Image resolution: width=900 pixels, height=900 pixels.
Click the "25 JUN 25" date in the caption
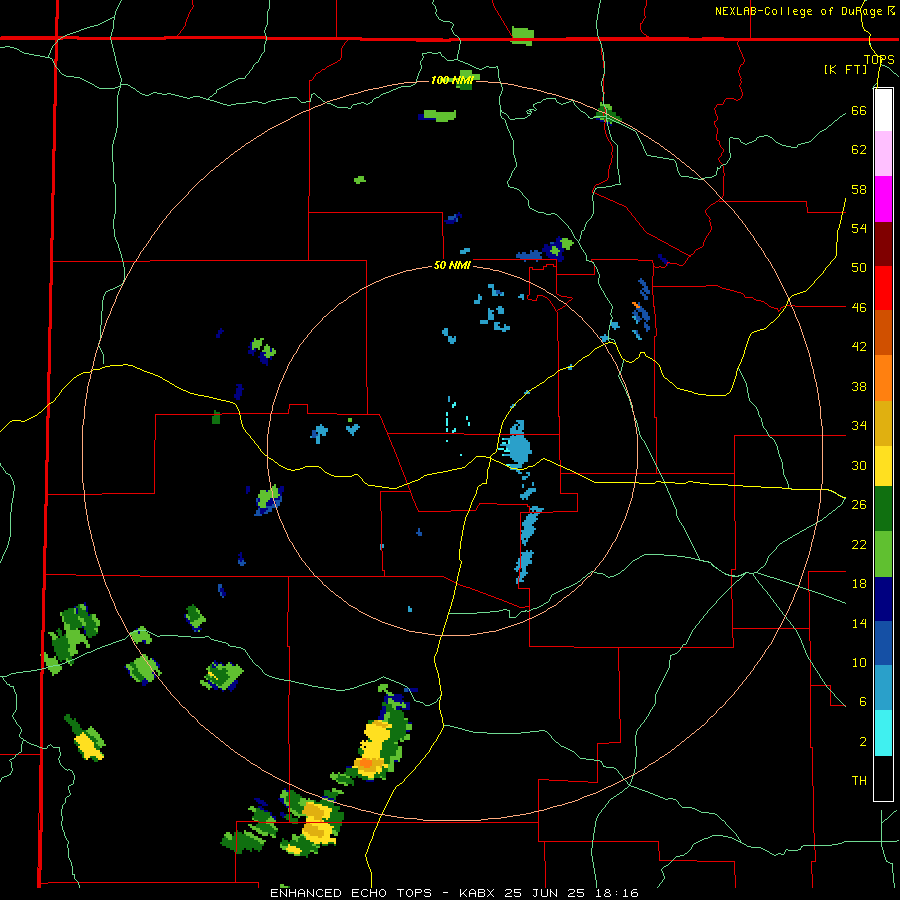[544, 893]
